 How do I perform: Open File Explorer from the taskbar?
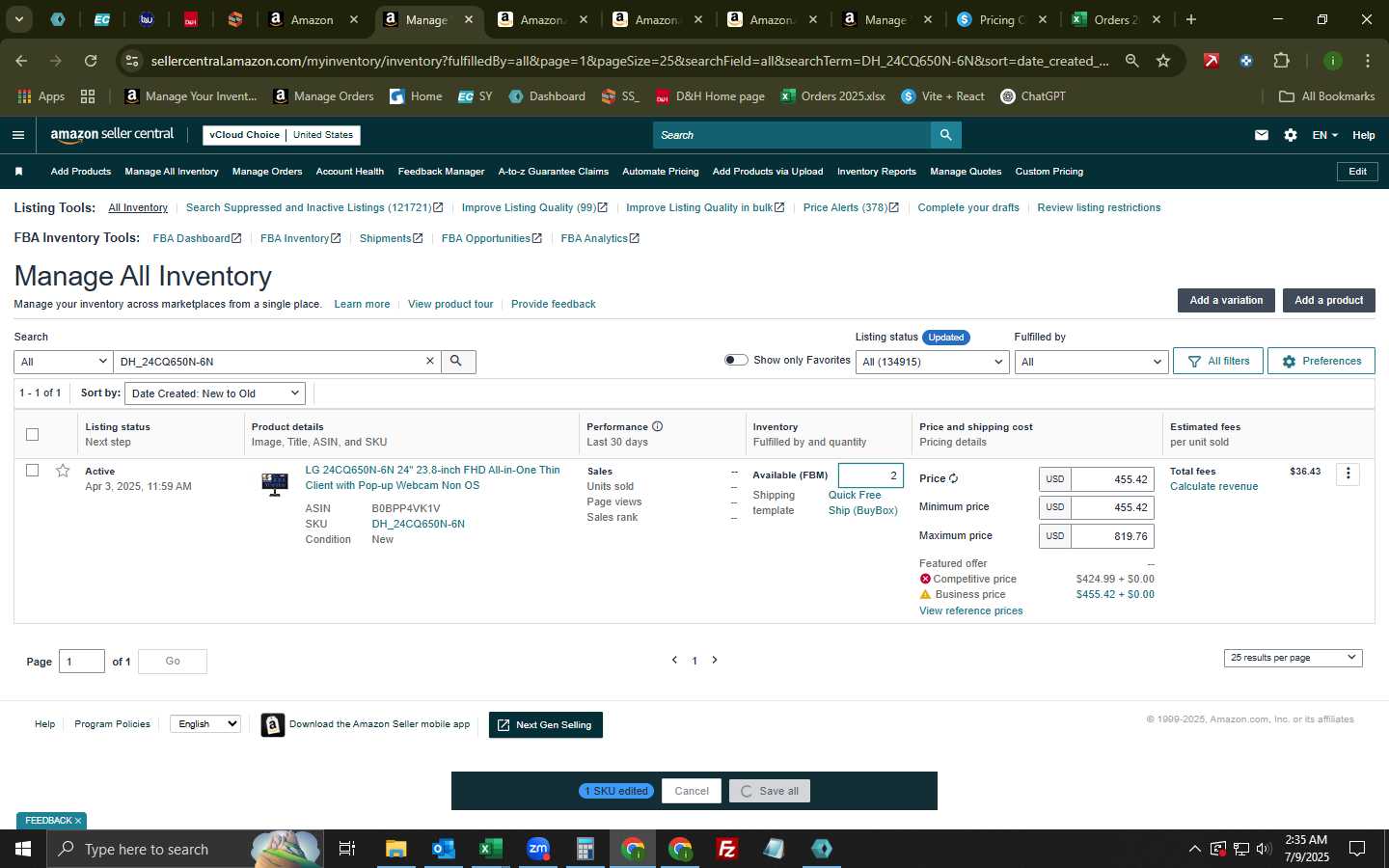pos(396,849)
